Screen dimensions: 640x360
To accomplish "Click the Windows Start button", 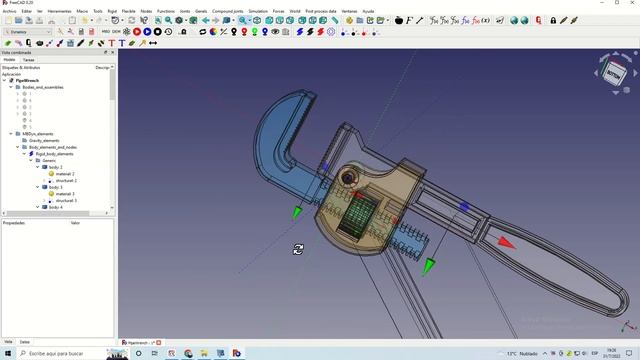I will tap(8, 353).
